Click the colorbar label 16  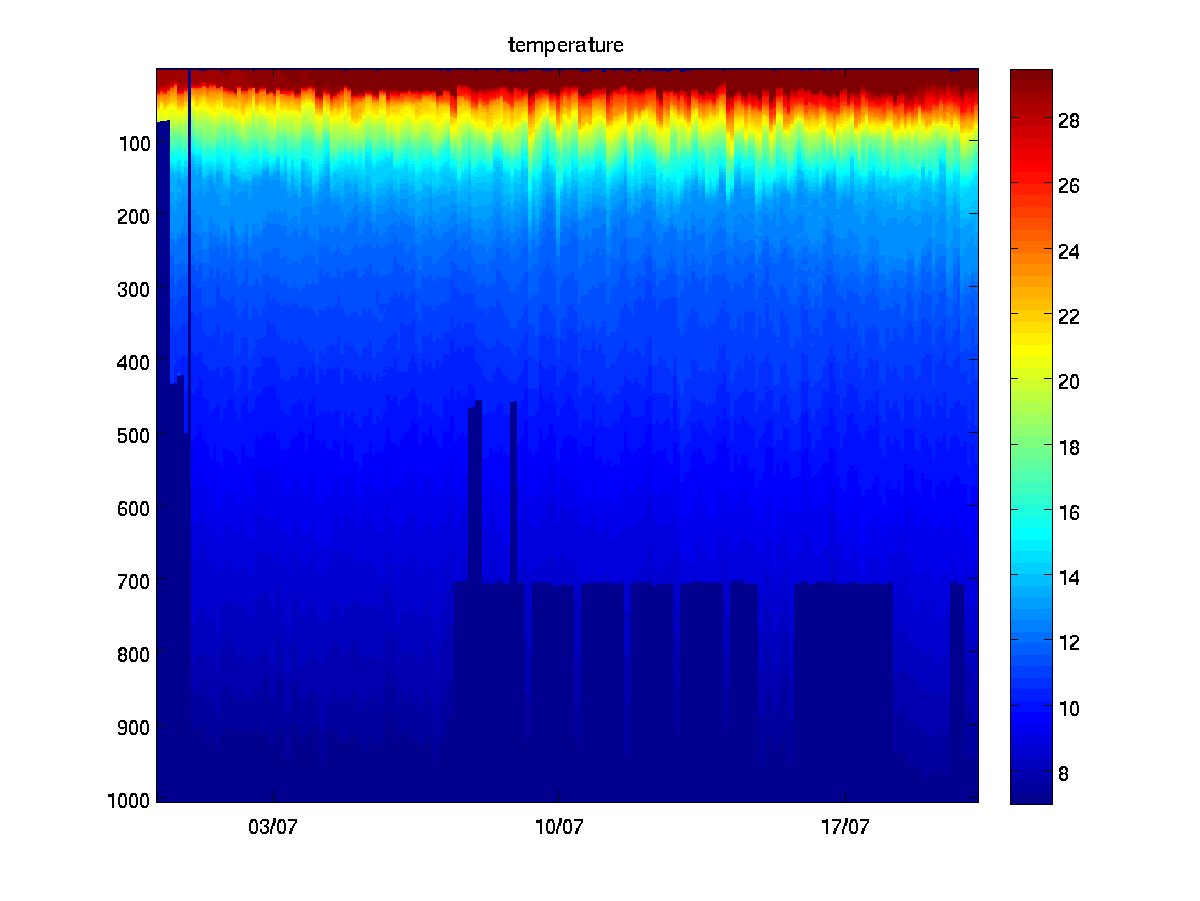pos(1068,512)
